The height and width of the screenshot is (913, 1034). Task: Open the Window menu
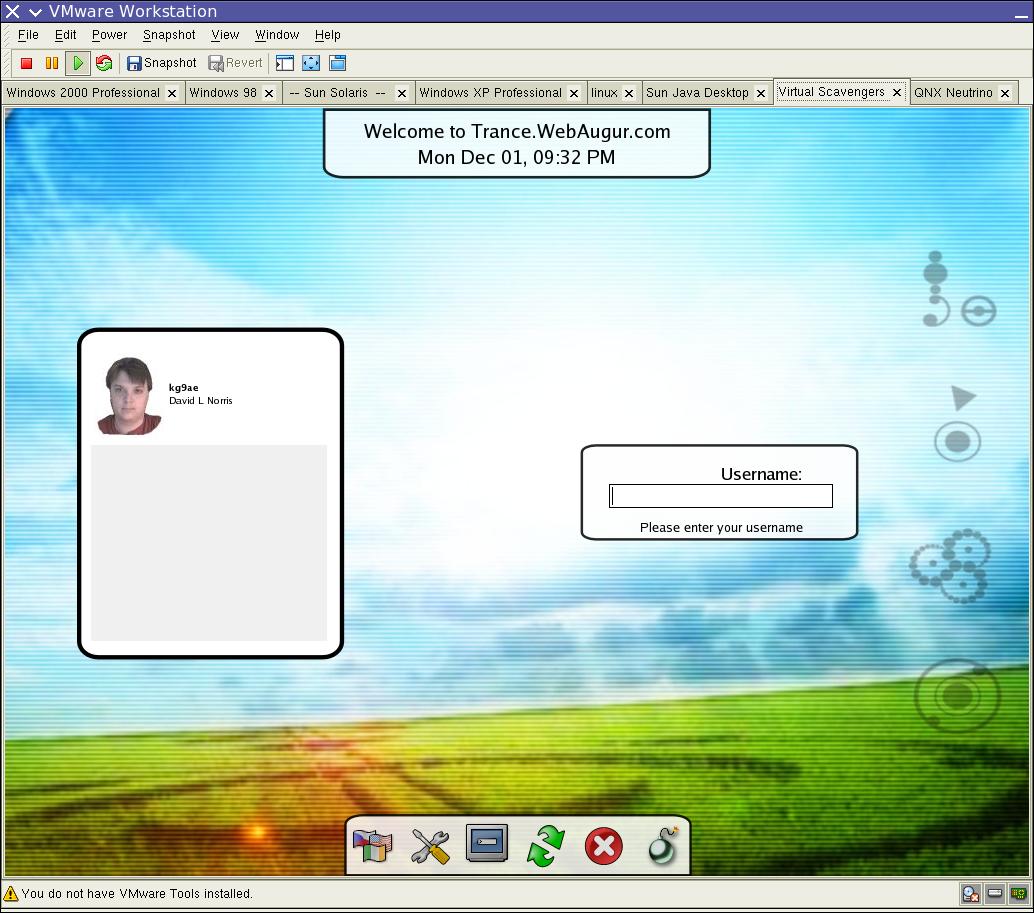click(x=277, y=35)
